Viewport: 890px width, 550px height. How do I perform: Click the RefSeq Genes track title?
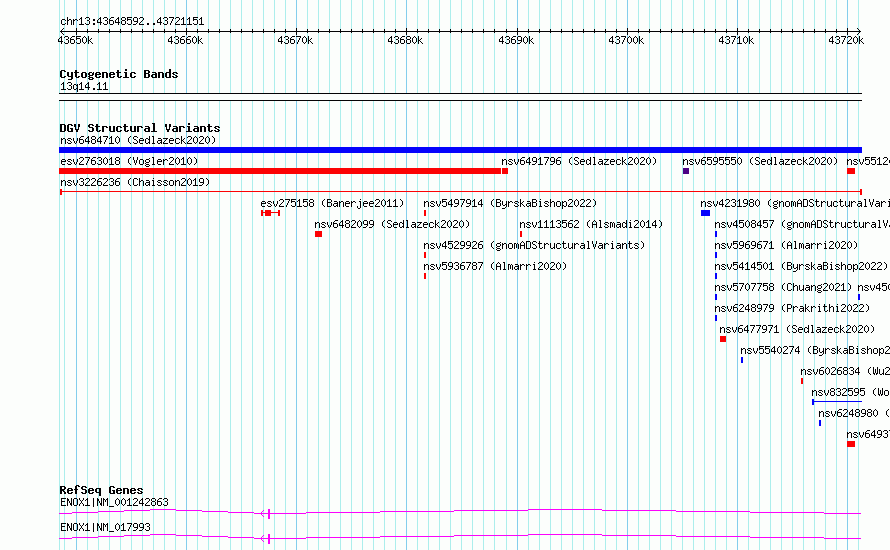[x=101, y=490]
